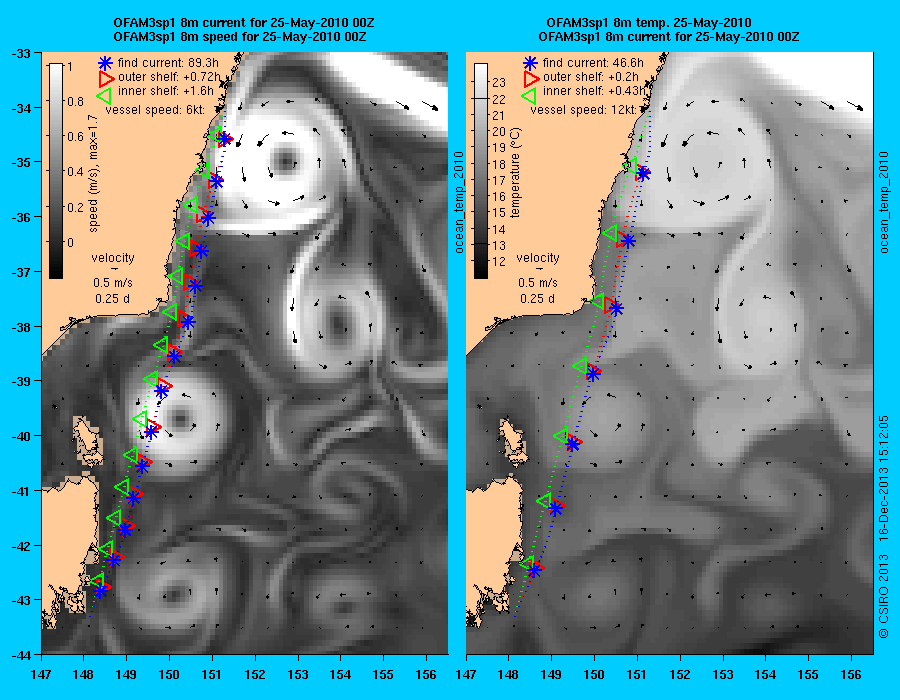Click the title "OFAM3sp1 8m temp. 25-May-2010"
This screenshot has height=700, width=900.
coord(649,23)
